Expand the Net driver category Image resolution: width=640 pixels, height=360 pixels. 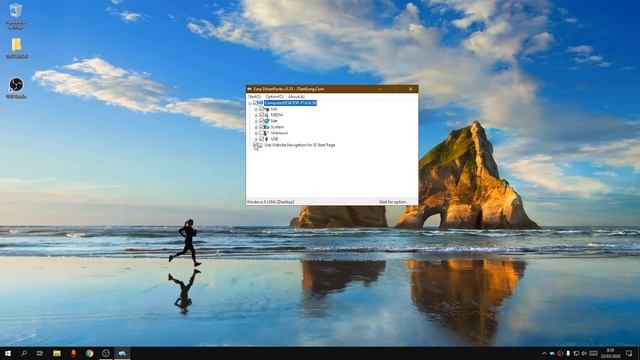click(256, 121)
